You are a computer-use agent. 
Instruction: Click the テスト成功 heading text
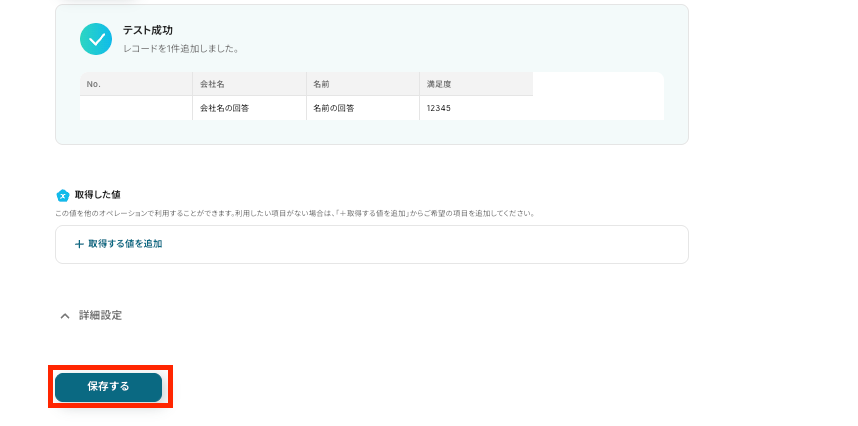coord(147,31)
